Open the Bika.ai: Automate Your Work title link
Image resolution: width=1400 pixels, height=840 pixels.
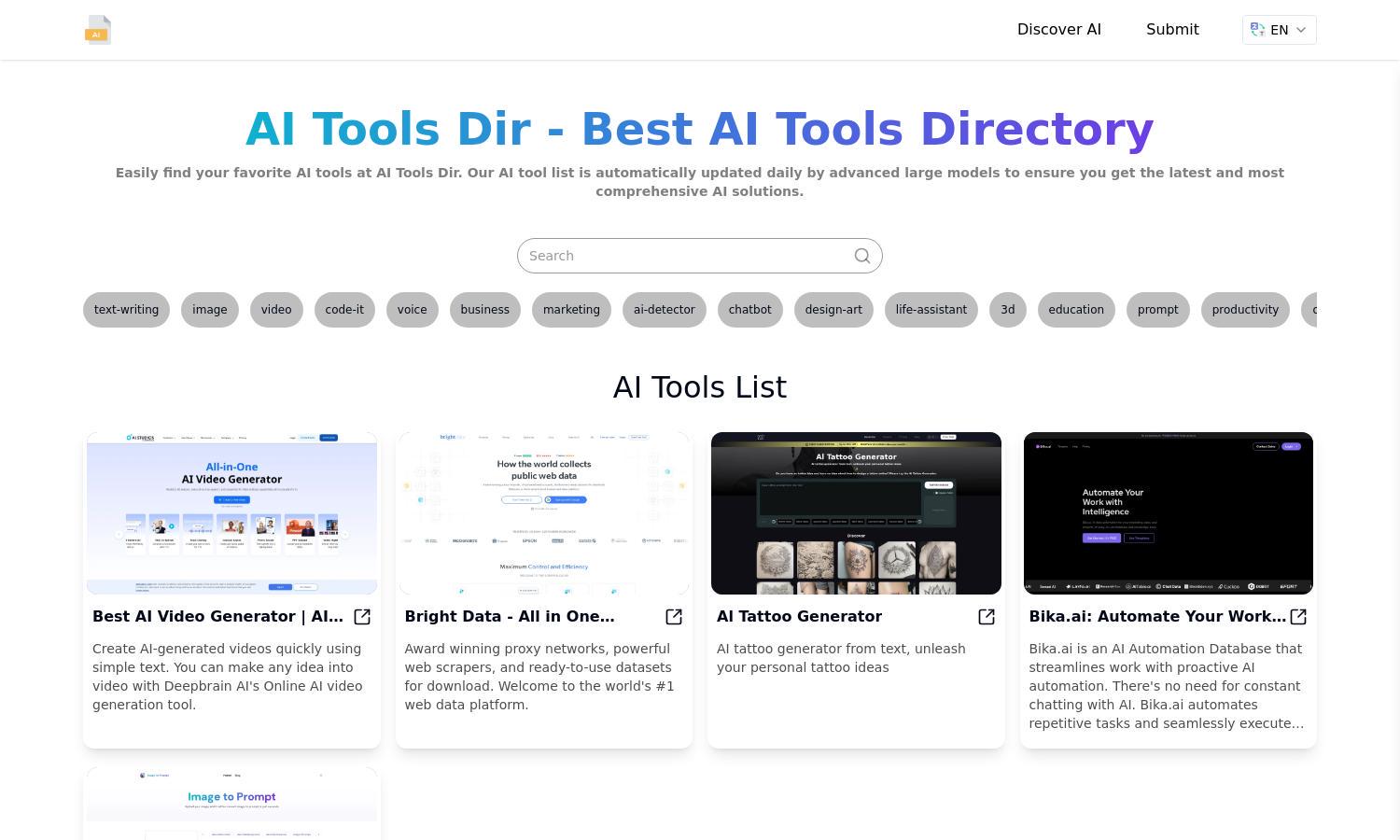[x=1157, y=617]
